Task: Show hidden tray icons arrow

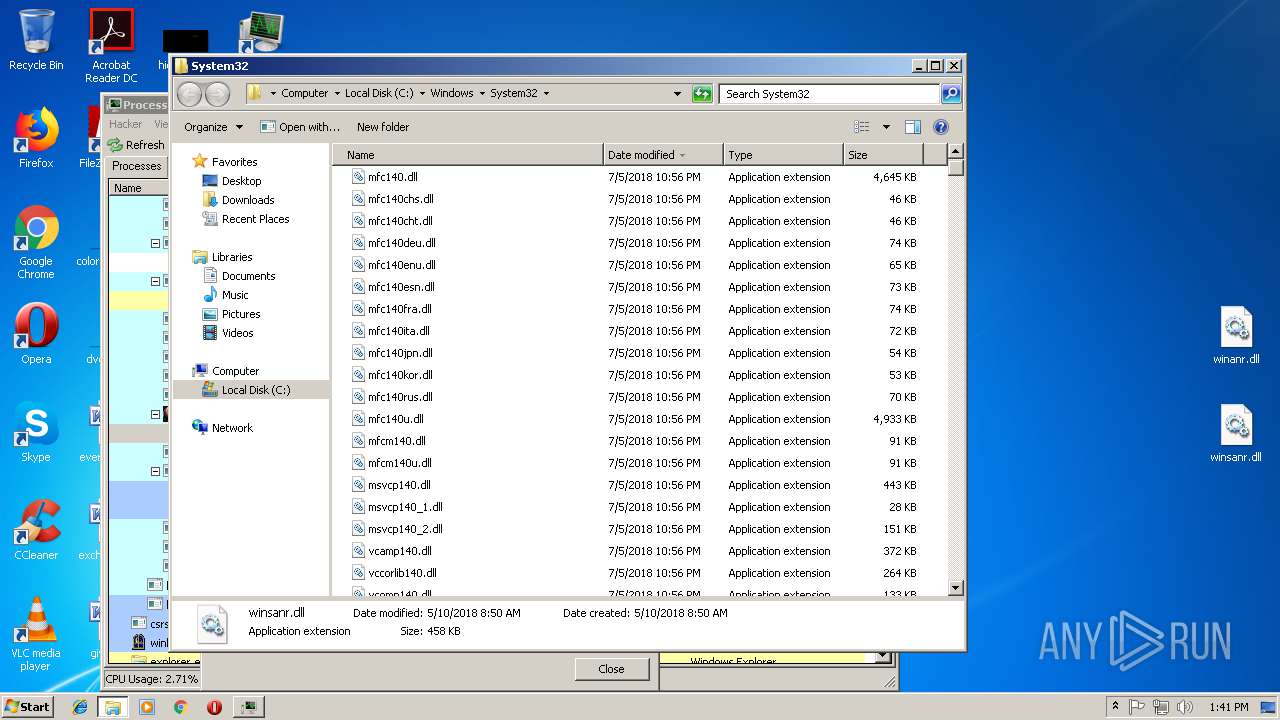Action: [x=1115, y=707]
